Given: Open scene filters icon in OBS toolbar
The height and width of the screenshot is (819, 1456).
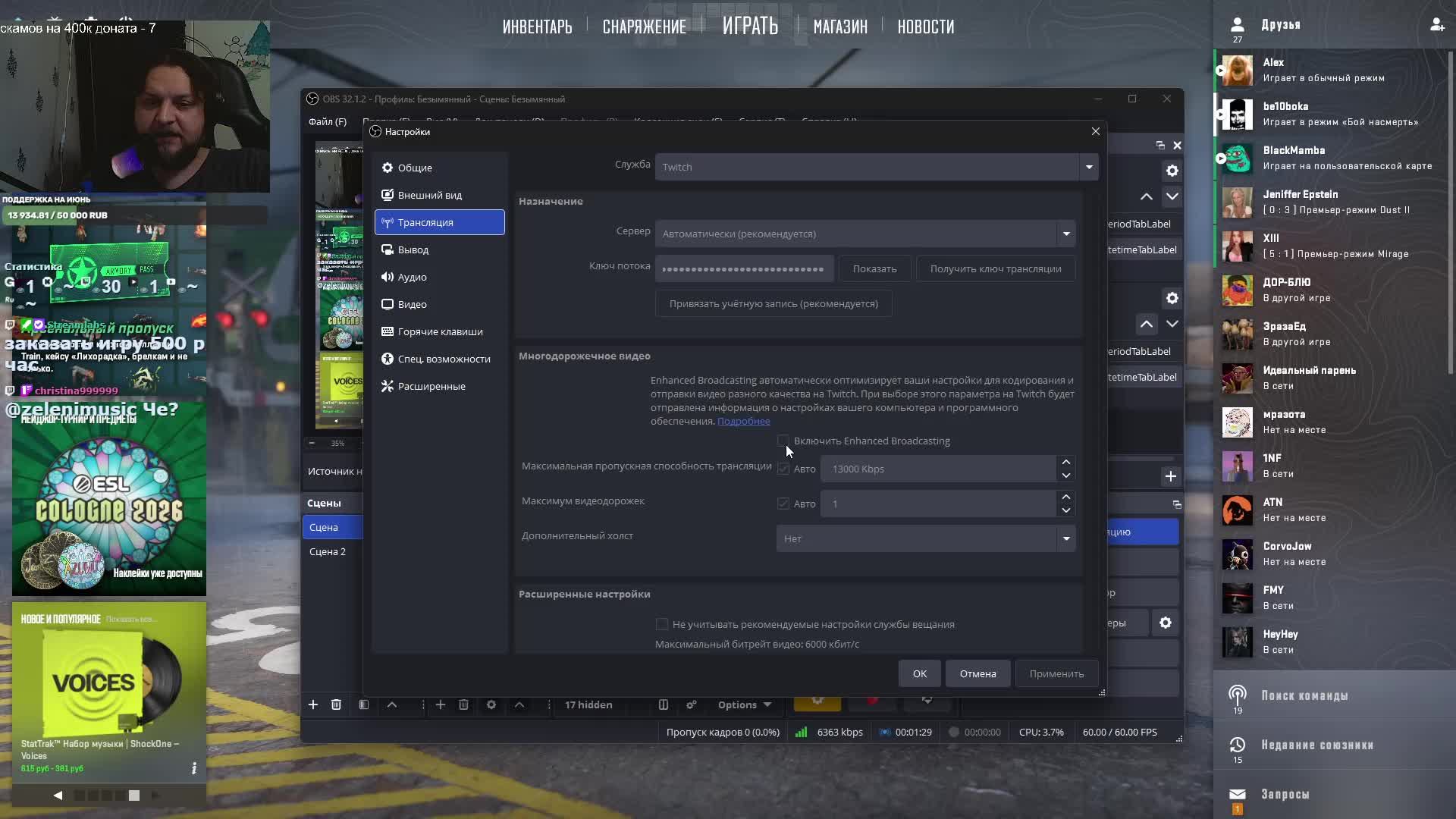Looking at the screenshot, I should point(364,704).
